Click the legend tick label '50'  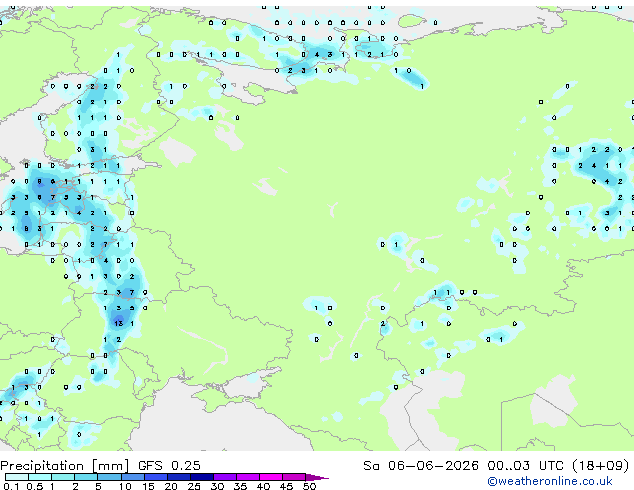309,486
